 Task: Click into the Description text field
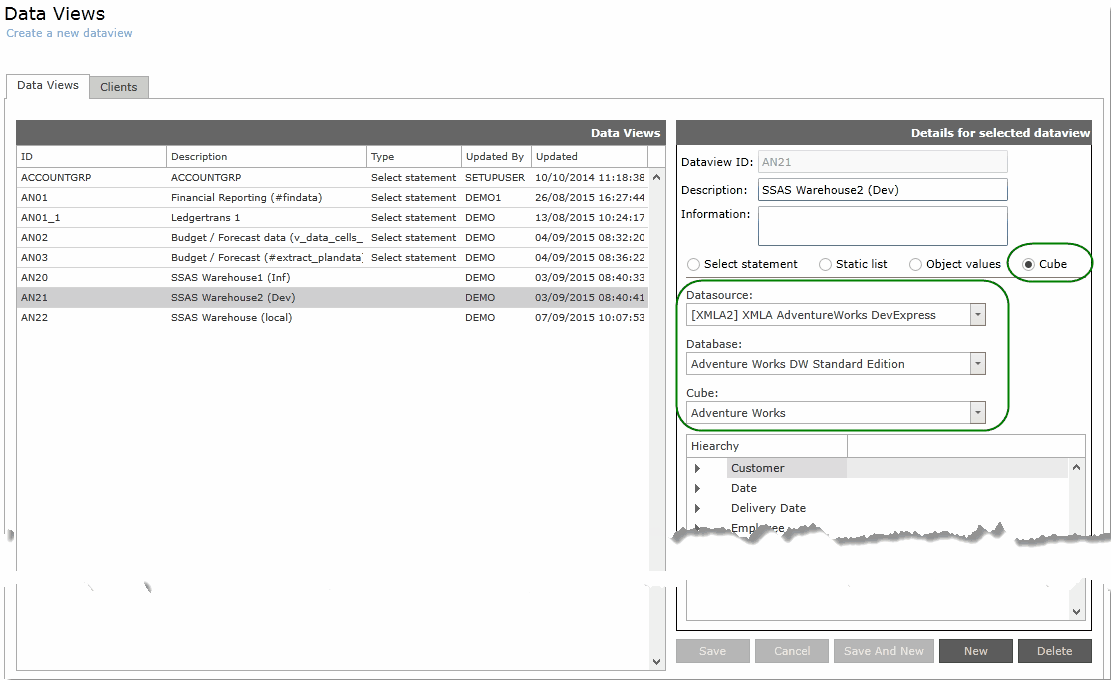tap(882, 190)
